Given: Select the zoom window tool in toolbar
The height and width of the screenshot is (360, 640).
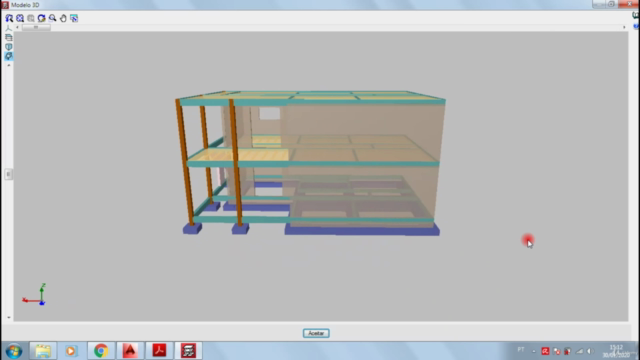Looking at the screenshot, I should pyautogui.click(x=9, y=18).
